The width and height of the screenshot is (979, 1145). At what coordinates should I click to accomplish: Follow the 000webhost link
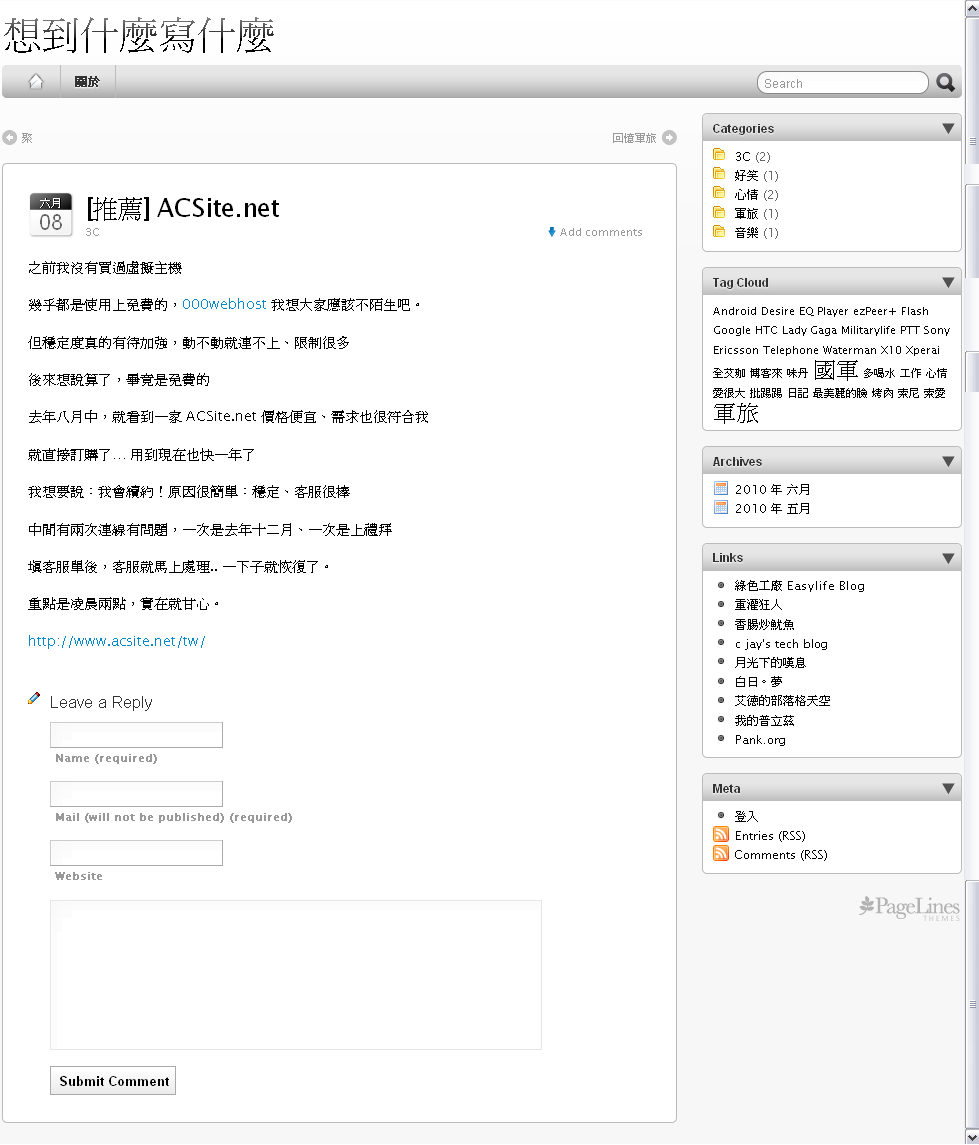pyautogui.click(x=224, y=304)
